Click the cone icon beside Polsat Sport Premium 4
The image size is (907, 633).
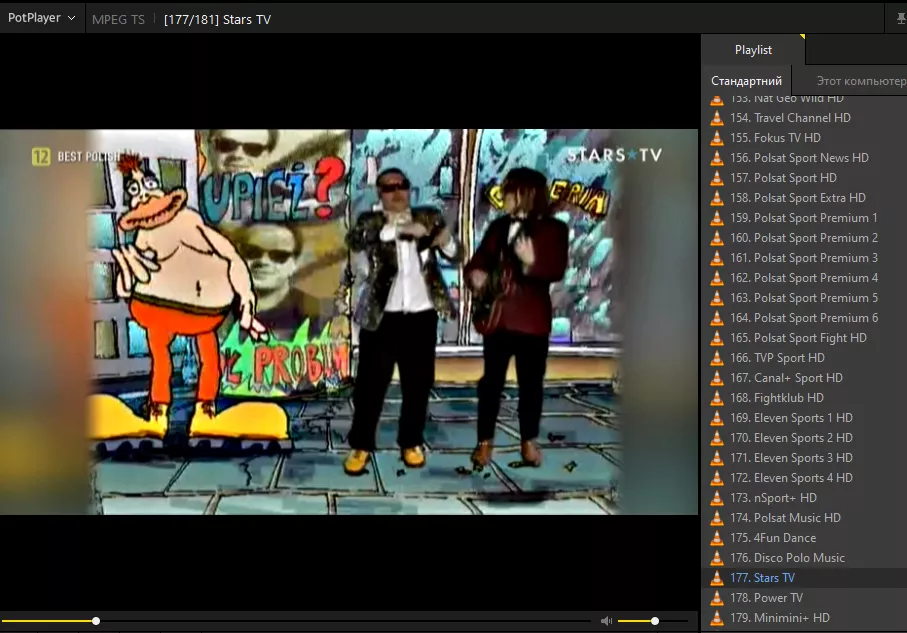tap(717, 278)
